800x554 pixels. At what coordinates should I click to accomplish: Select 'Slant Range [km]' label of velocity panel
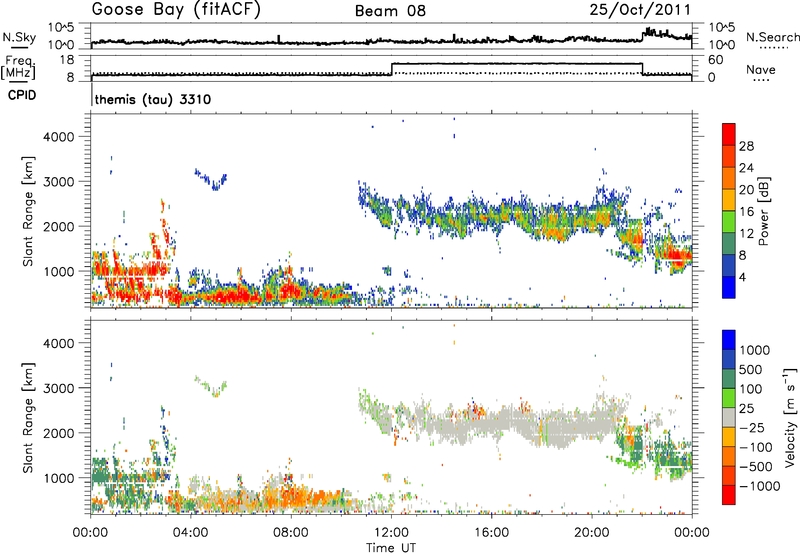(28, 417)
